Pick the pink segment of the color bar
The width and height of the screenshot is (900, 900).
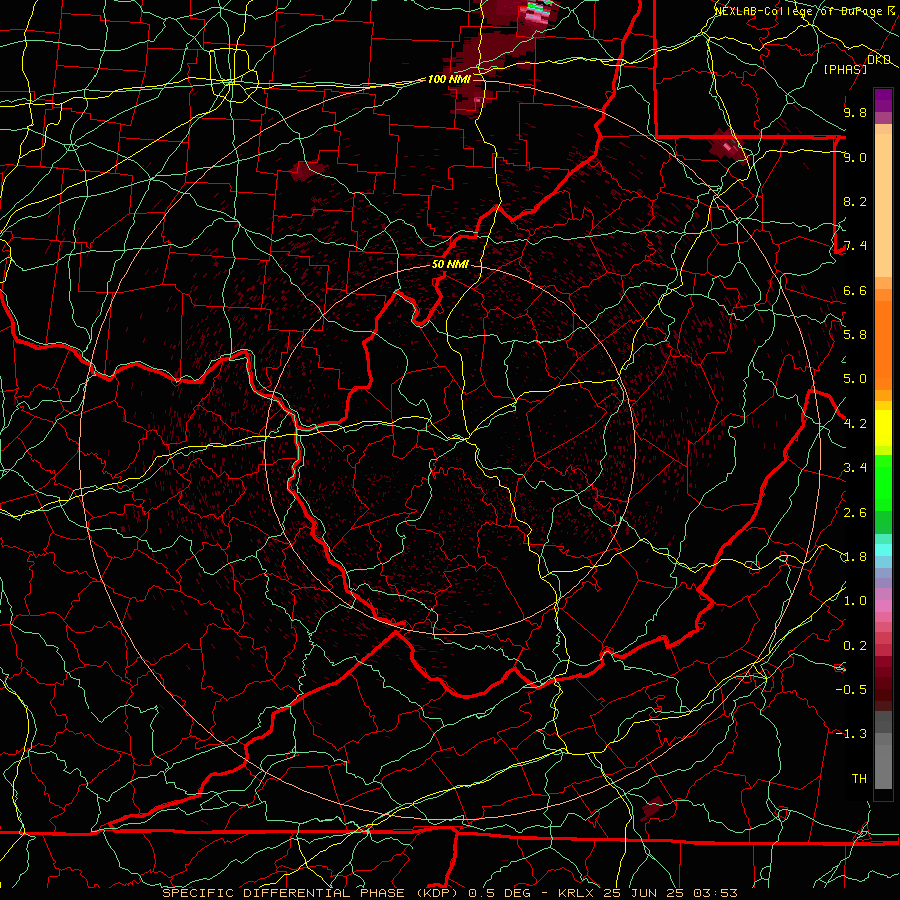[x=883, y=606]
